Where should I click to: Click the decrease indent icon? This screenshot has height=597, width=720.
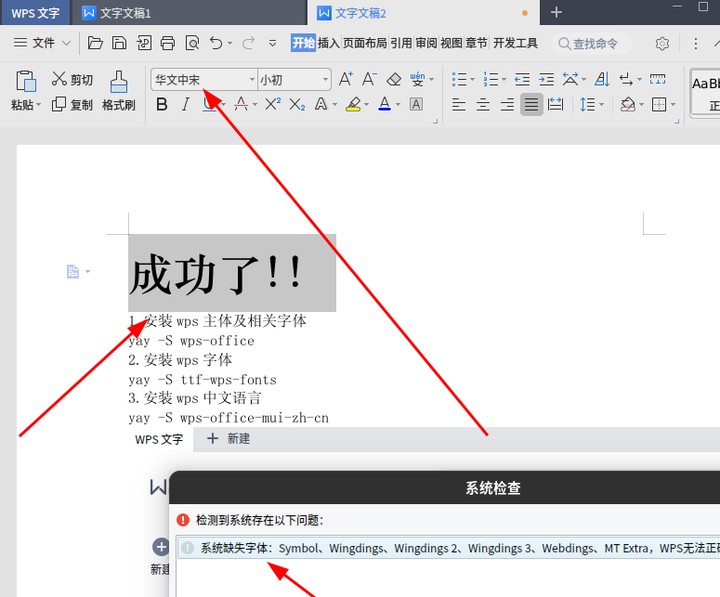[522, 79]
